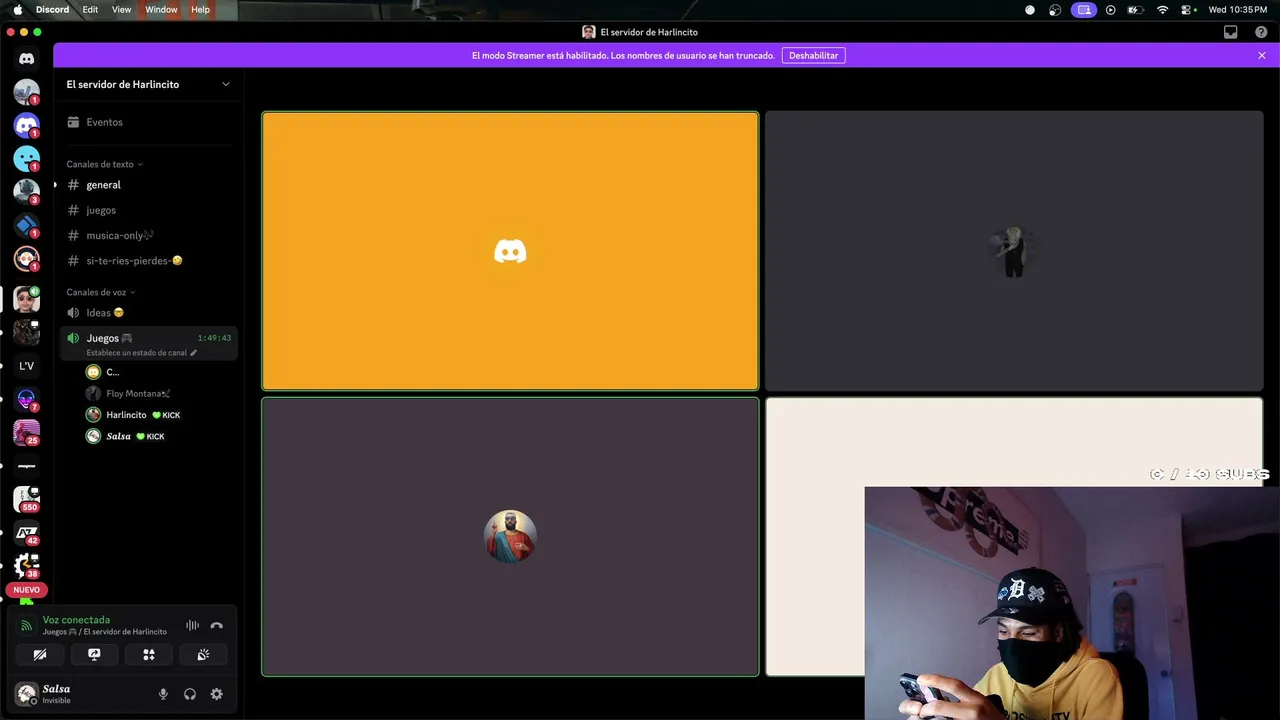This screenshot has width=1280, height=720.
Task: Share your screen button
Action: click(94, 655)
